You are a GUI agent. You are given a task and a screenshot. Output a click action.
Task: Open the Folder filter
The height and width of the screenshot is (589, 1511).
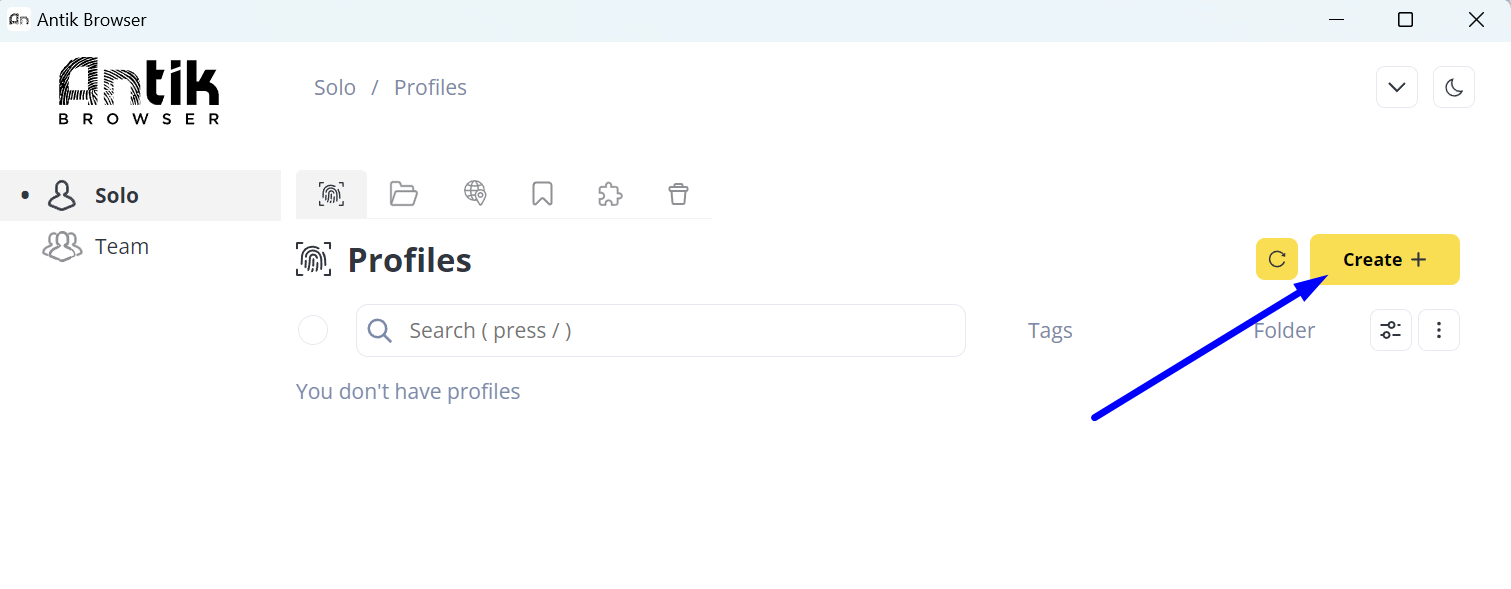1285,331
